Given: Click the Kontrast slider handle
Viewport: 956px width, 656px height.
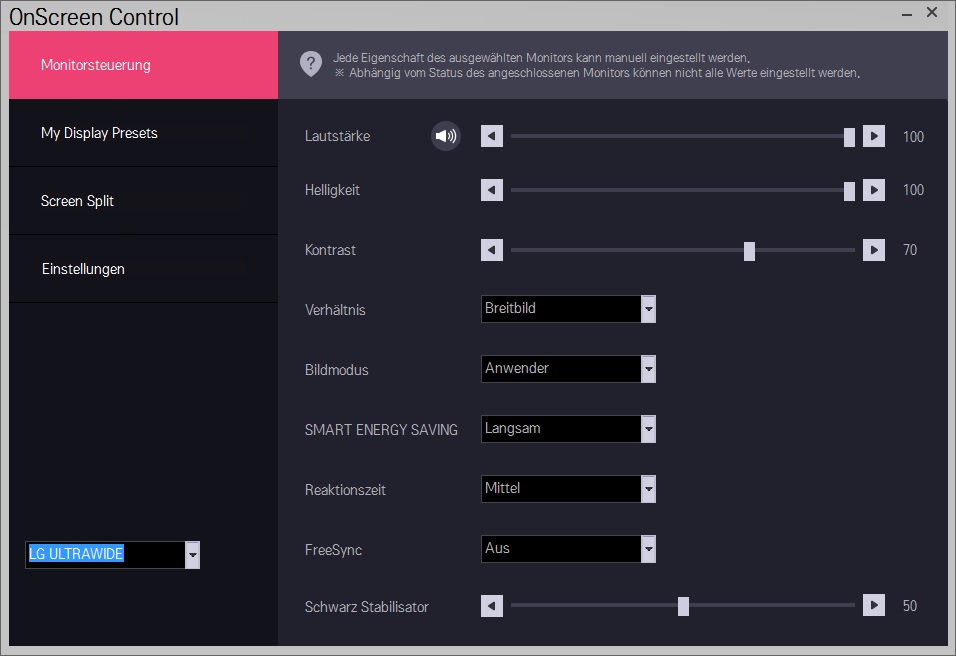Looking at the screenshot, I should pyautogui.click(x=749, y=251).
